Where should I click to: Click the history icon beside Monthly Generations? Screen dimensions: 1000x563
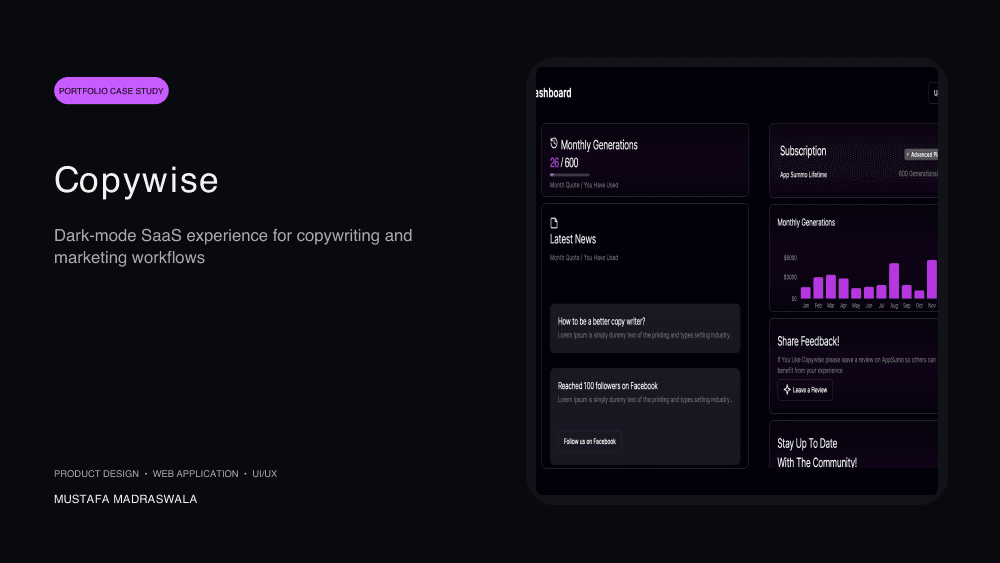pos(554,143)
